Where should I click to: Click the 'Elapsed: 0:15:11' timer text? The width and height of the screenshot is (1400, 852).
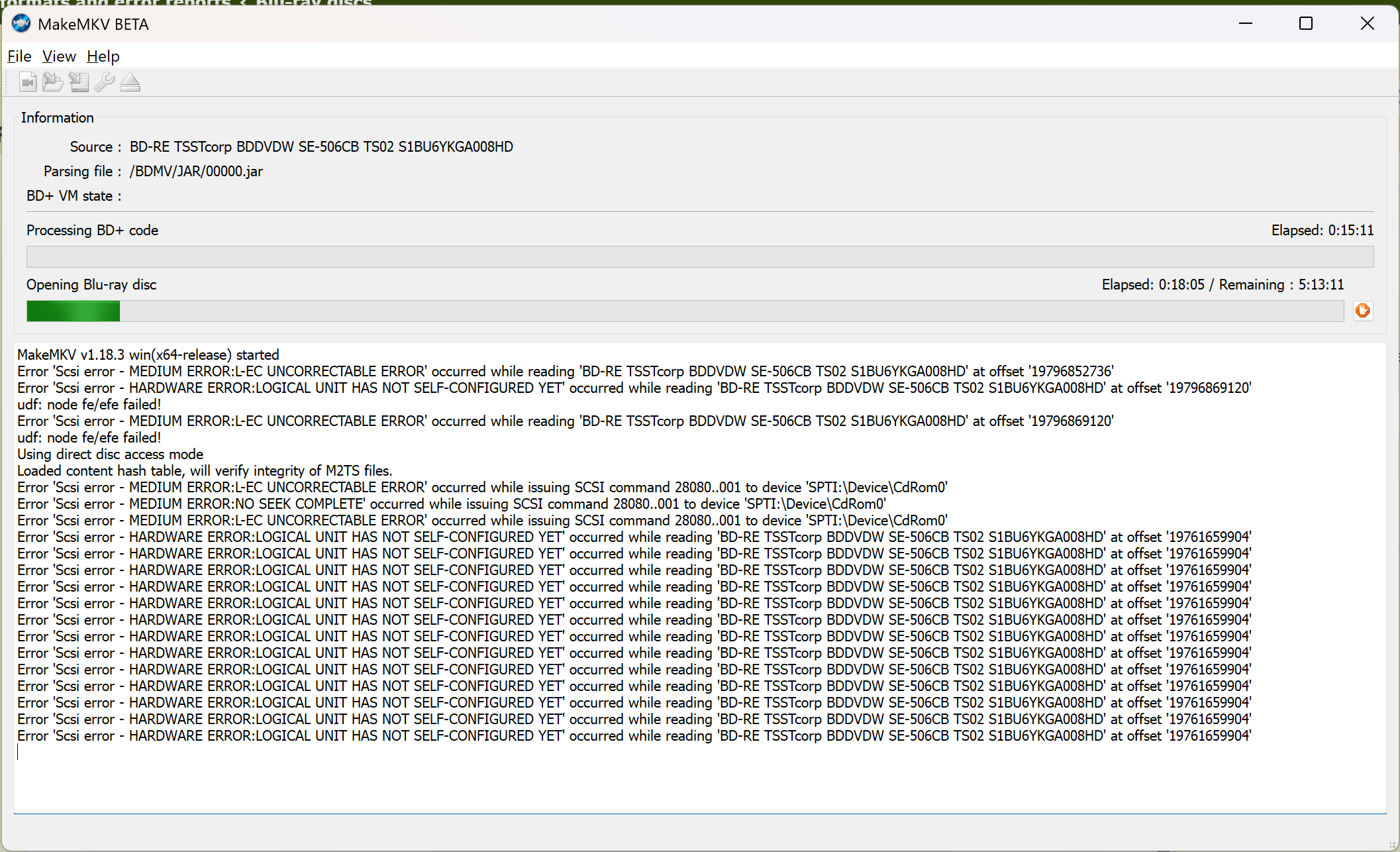point(1323,230)
